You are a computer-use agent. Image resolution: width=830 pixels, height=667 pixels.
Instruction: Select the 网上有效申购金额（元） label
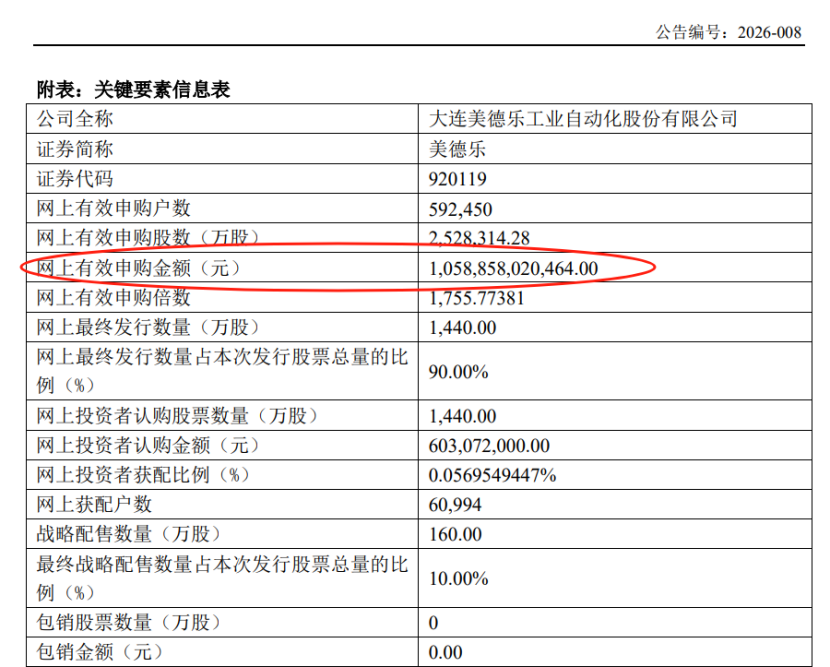click(x=139, y=268)
